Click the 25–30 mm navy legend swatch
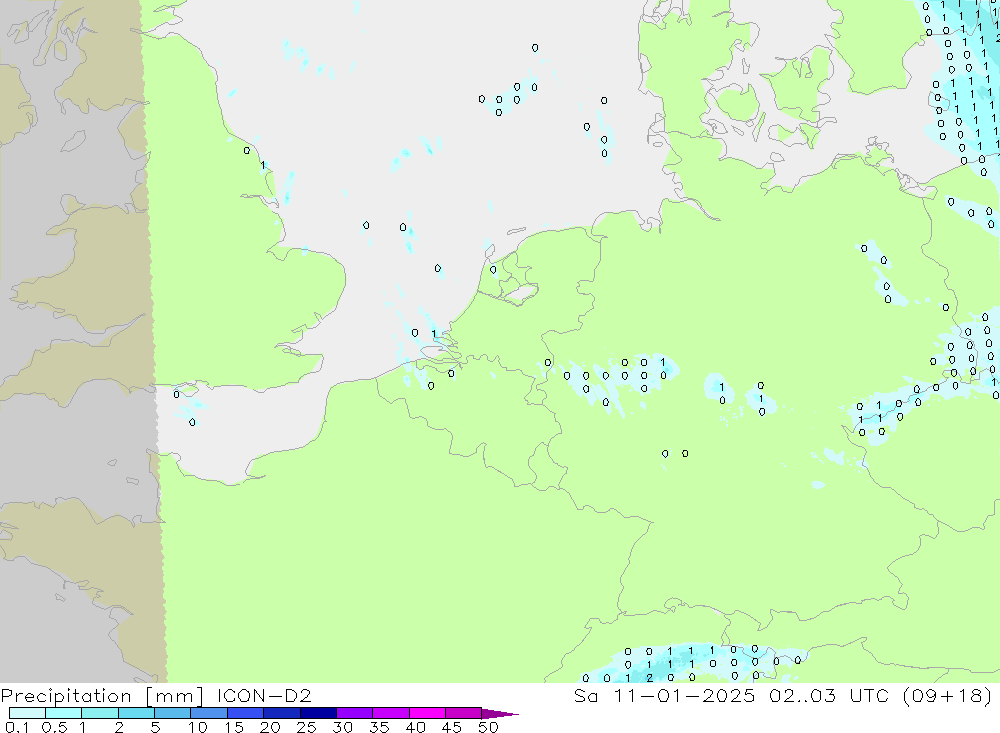 (x=318, y=713)
